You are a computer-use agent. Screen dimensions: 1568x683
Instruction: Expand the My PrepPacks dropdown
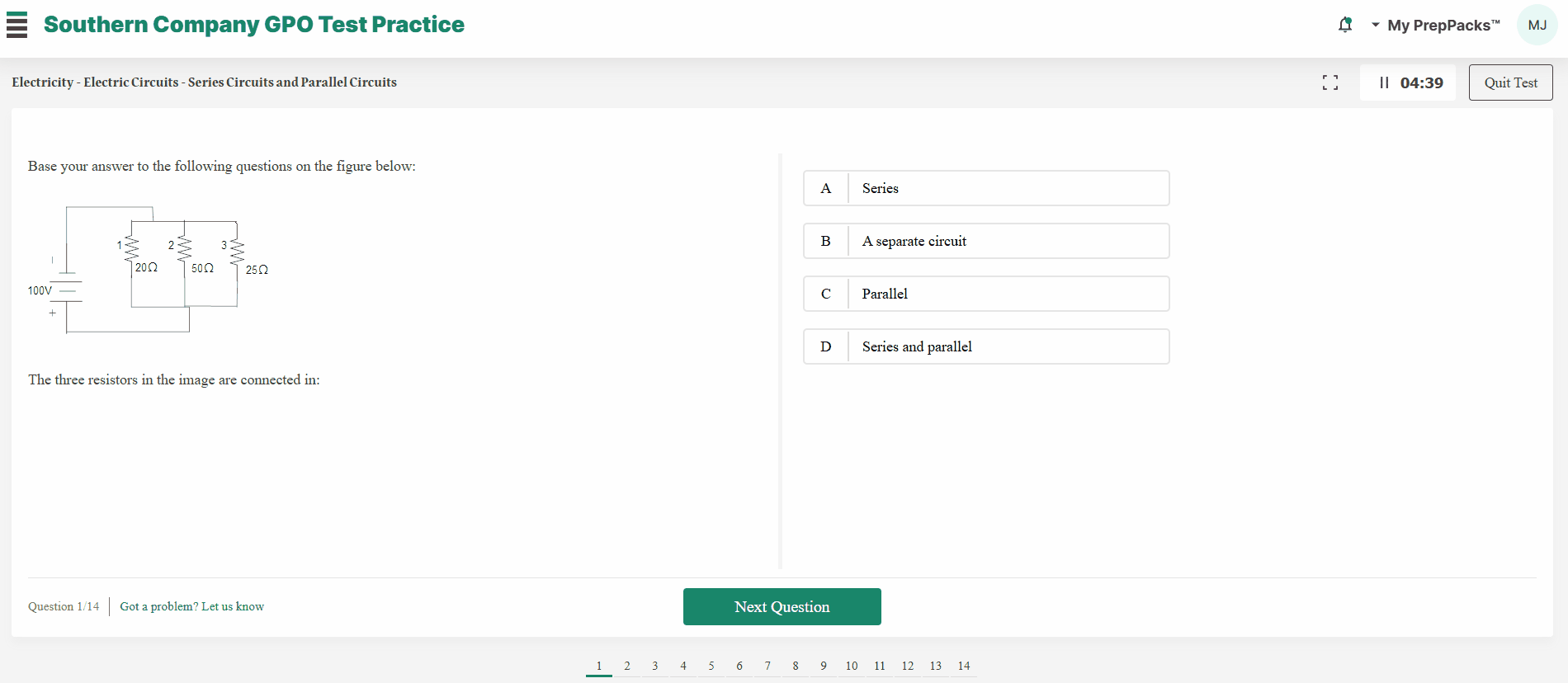1436,25
